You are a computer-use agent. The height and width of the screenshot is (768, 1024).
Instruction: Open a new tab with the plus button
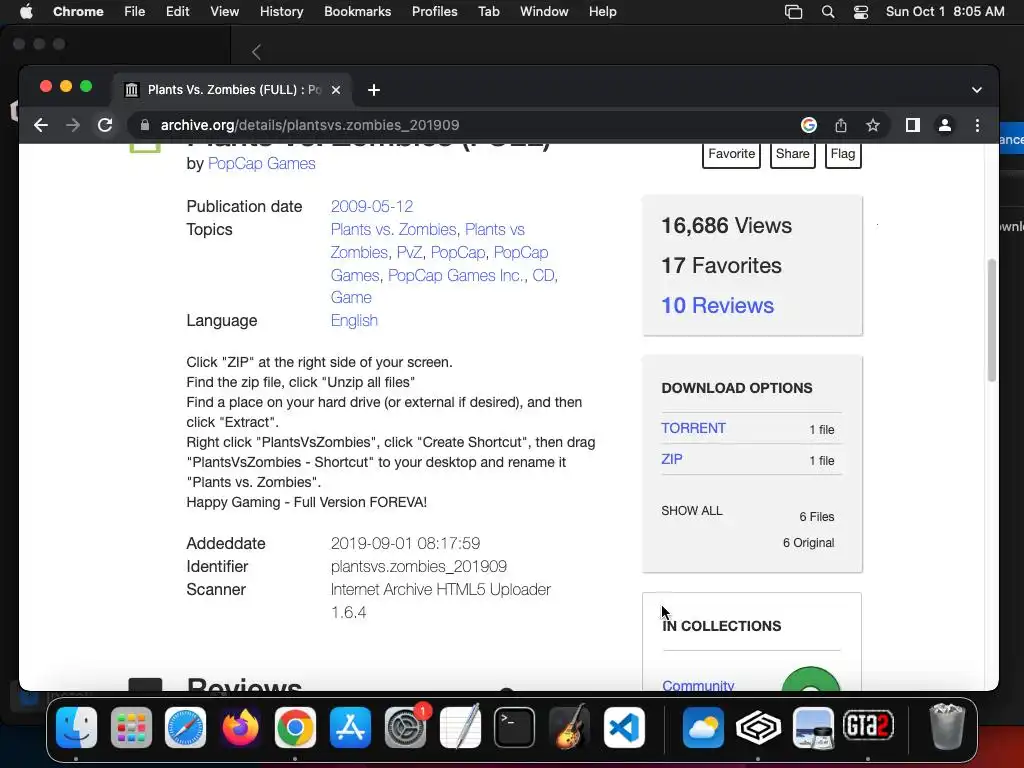click(x=374, y=90)
